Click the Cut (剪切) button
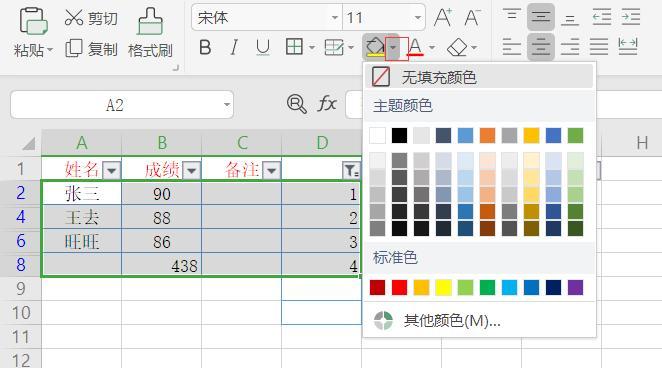This screenshot has height=368, width=662. [x=91, y=18]
